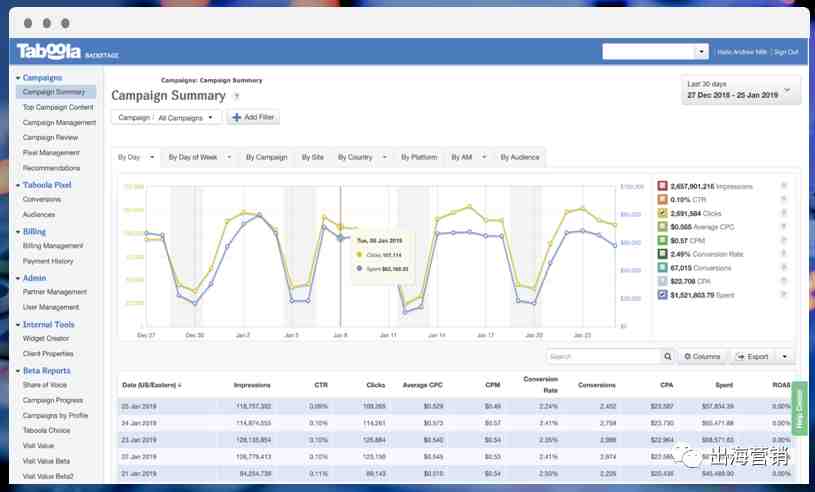Image resolution: width=815 pixels, height=492 pixels.
Task: Sort table by Impressions column header
Action: click(252, 385)
